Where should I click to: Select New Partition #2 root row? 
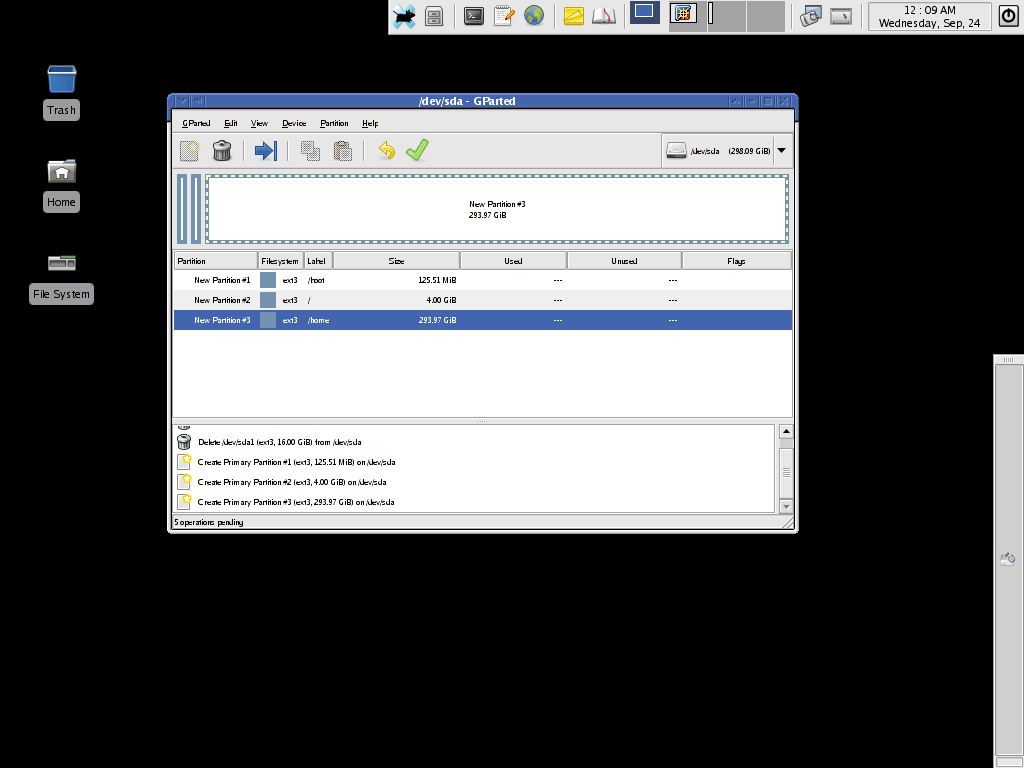coord(483,300)
